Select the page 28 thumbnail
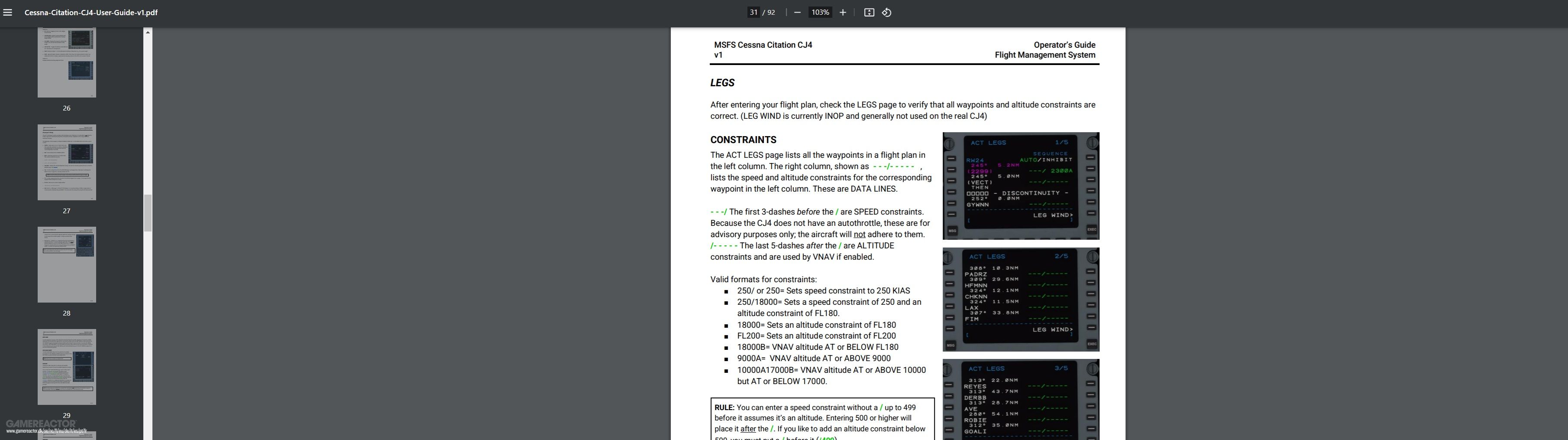 [67, 264]
